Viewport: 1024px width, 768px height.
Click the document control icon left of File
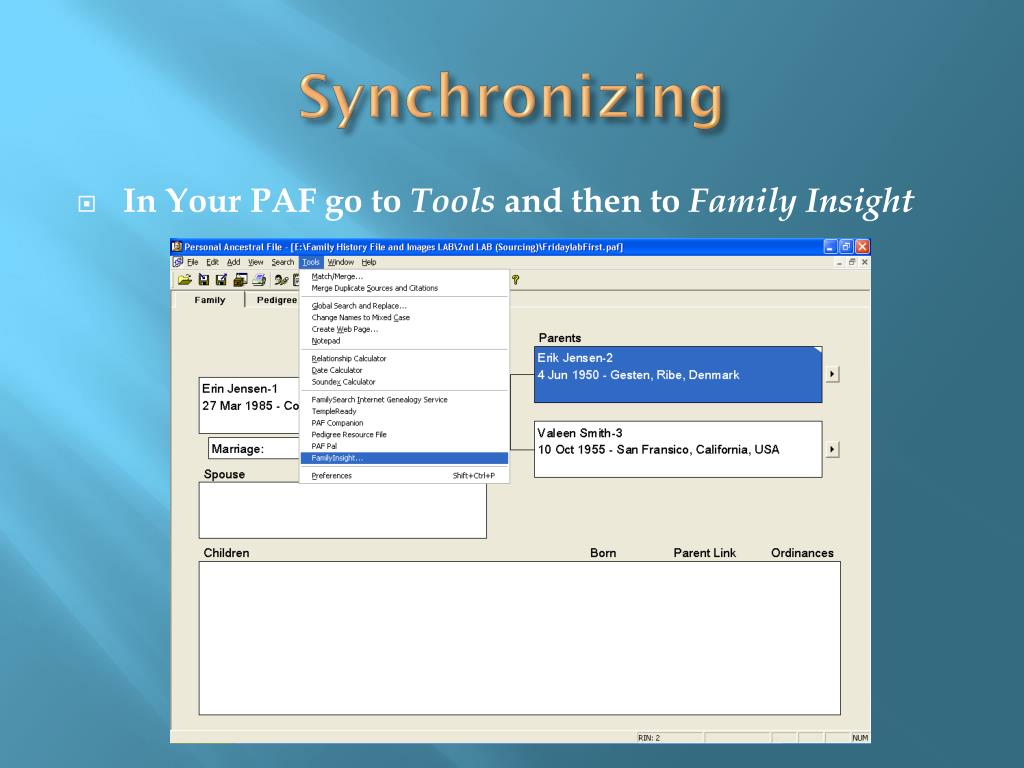coord(178,262)
